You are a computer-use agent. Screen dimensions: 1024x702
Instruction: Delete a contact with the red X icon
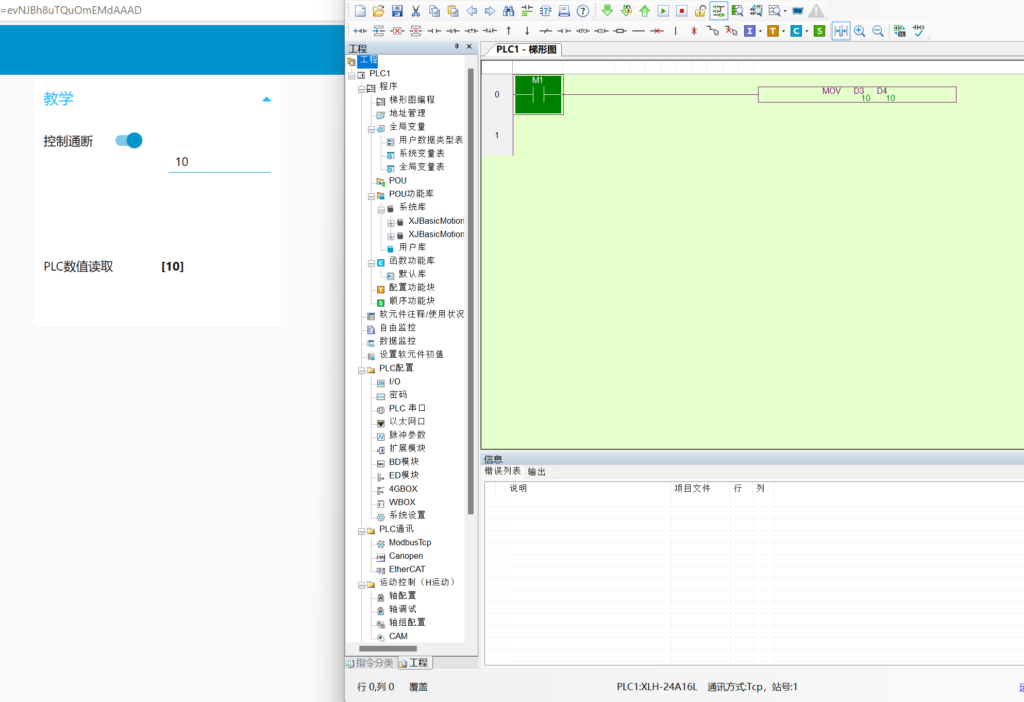click(x=397, y=31)
